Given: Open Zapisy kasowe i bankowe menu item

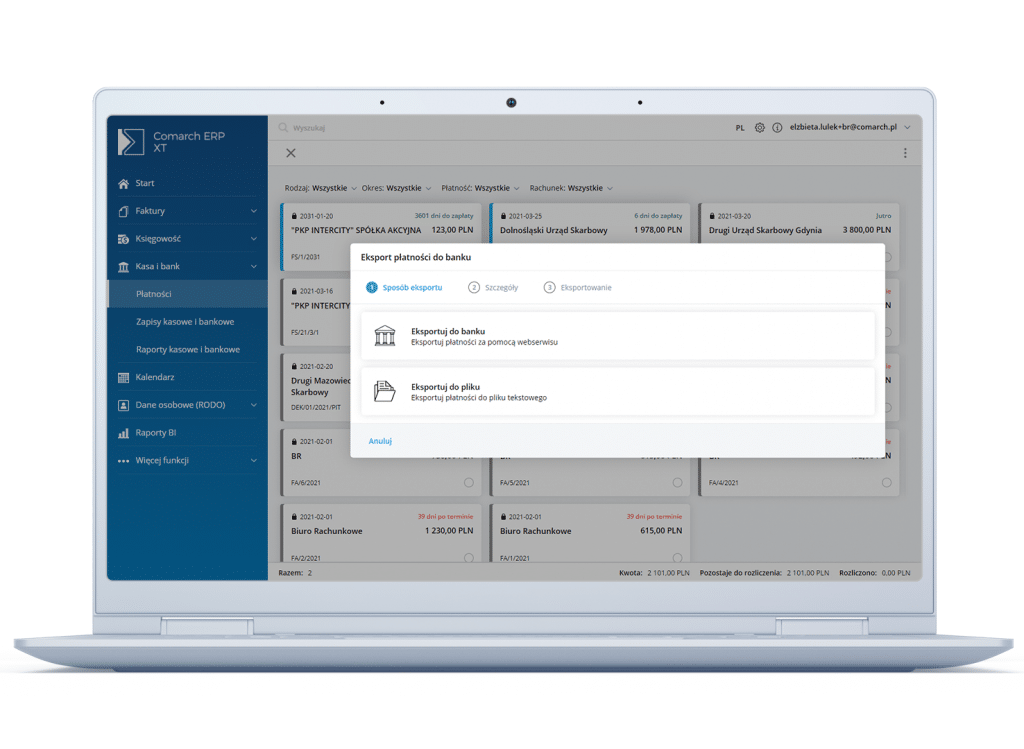Looking at the screenshot, I should tap(185, 322).
